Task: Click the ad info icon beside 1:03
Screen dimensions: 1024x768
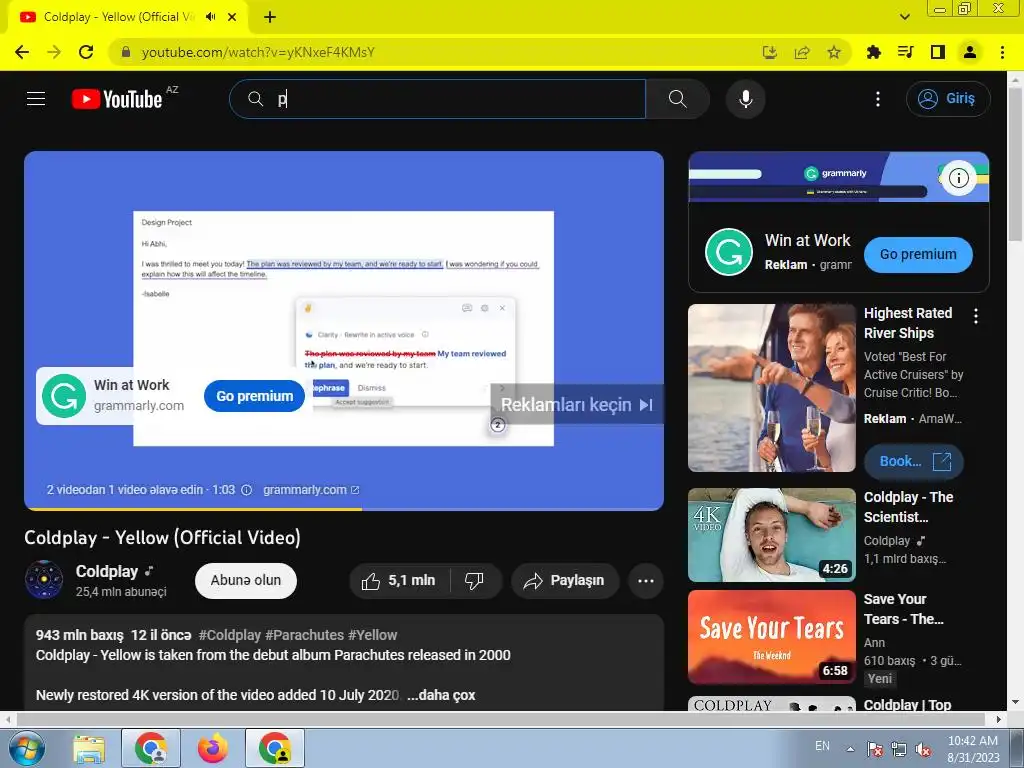Action: pos(246,490)
